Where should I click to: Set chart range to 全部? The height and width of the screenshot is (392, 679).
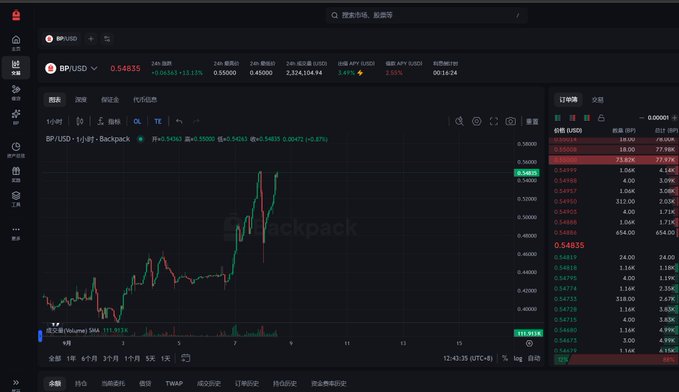[x=55, y=359]
